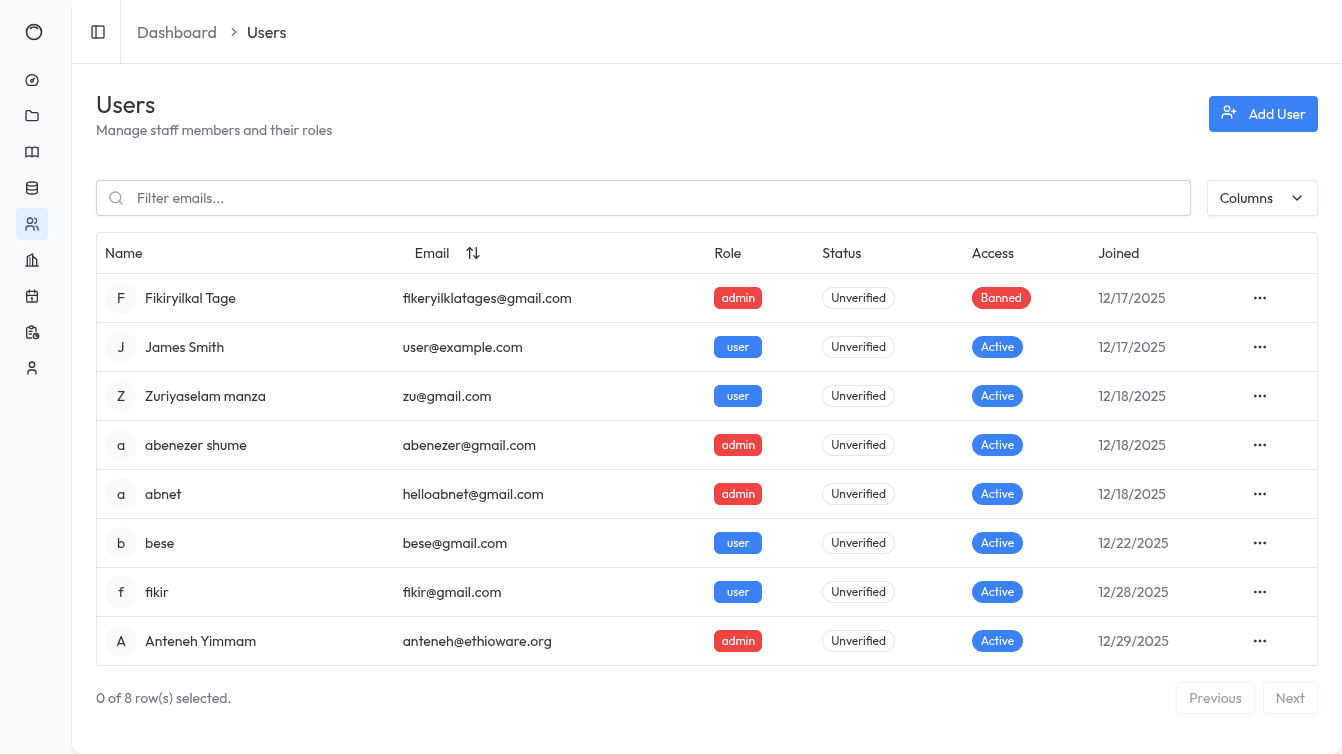1342x754 pixels.
Task: Go to Dashboard via the breadcrumb
Action: (x=177, y=32)
